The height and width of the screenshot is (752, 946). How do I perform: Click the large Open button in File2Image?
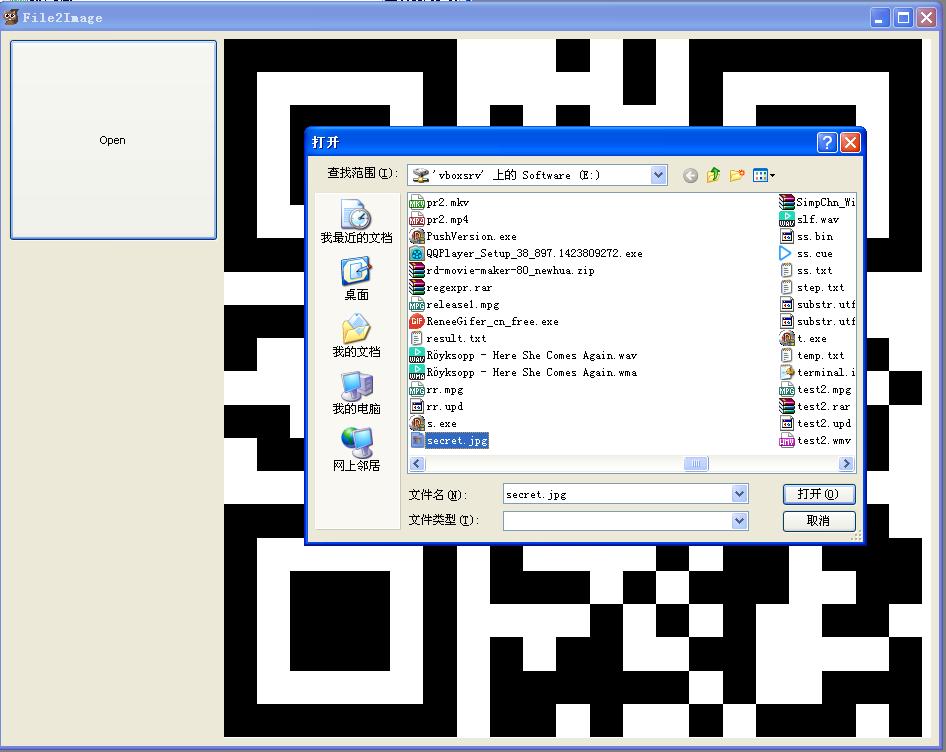point(113,140)
